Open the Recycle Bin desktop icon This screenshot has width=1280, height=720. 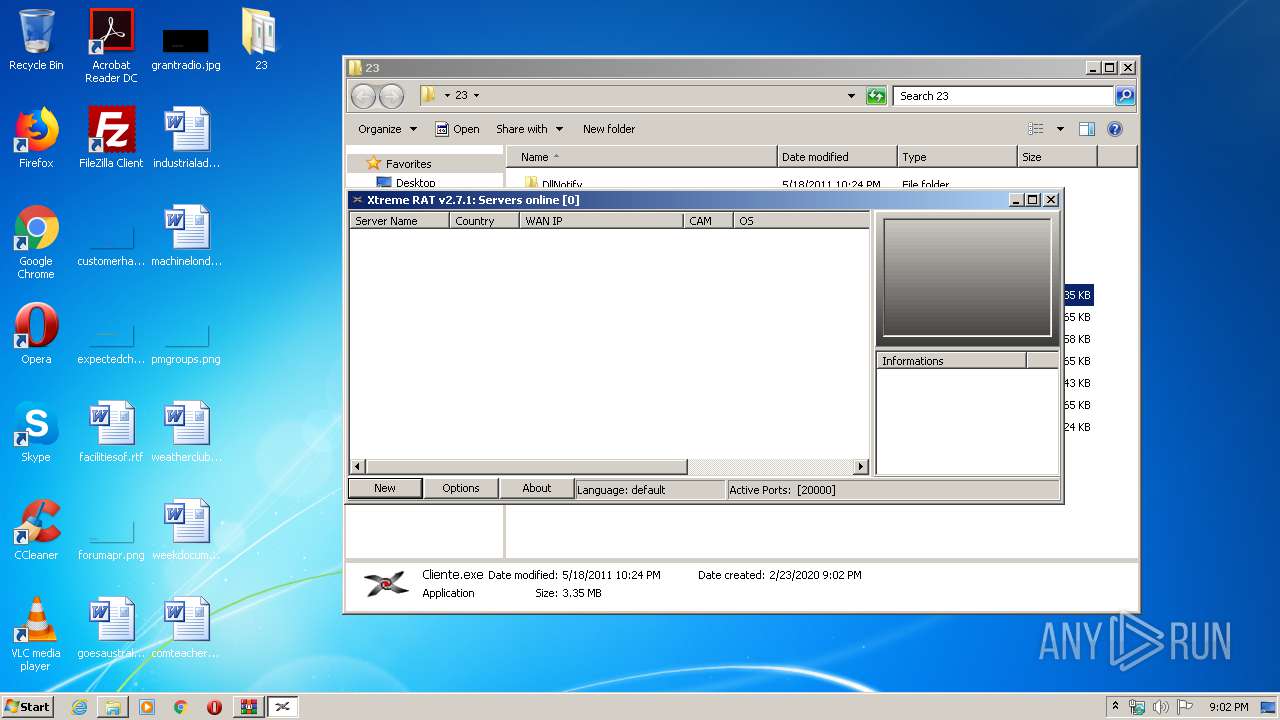(x=36, y=40)
